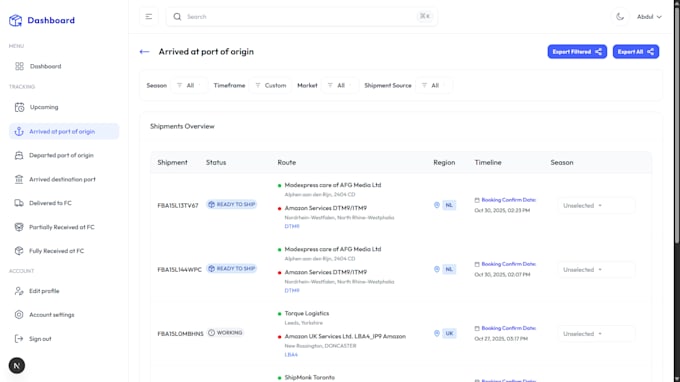Screen dimensions: 680x382
Task: Click the round N avatar badge
Action: tap(16, 366)
